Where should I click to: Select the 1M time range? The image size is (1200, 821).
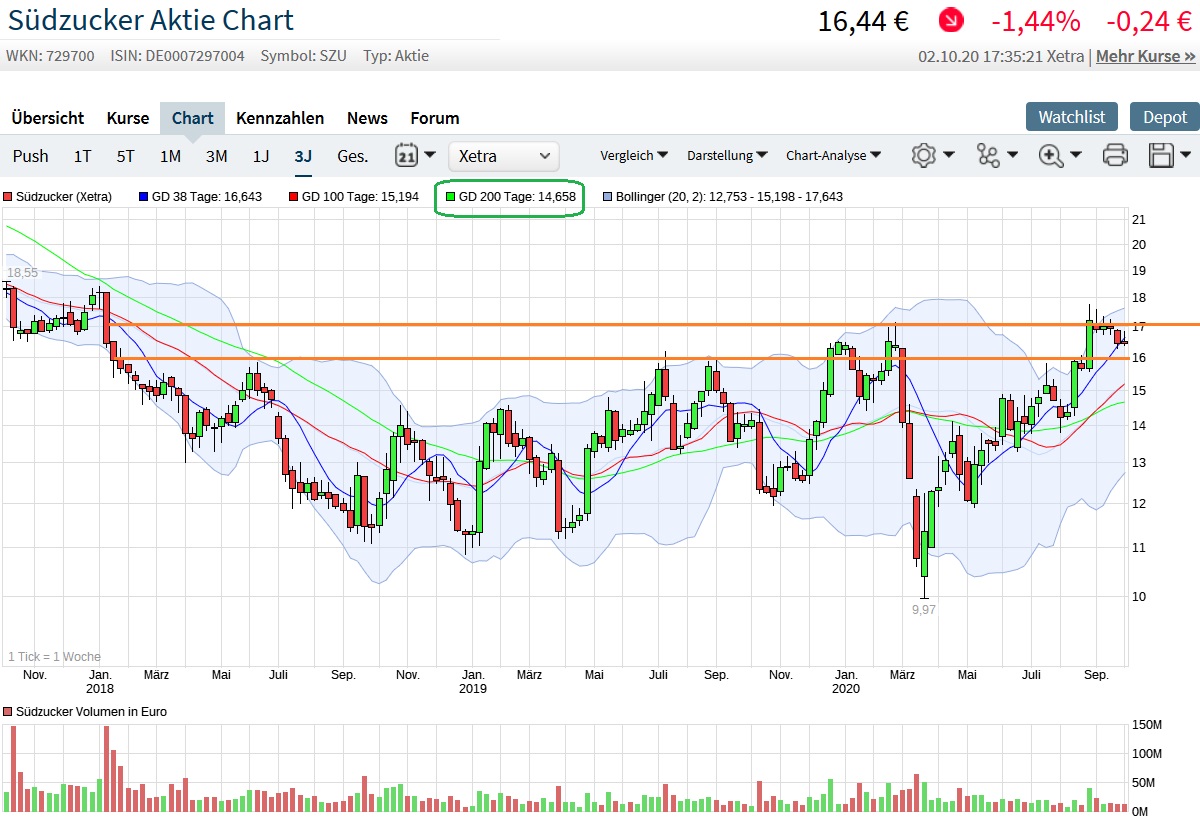[x=170, y=156]
